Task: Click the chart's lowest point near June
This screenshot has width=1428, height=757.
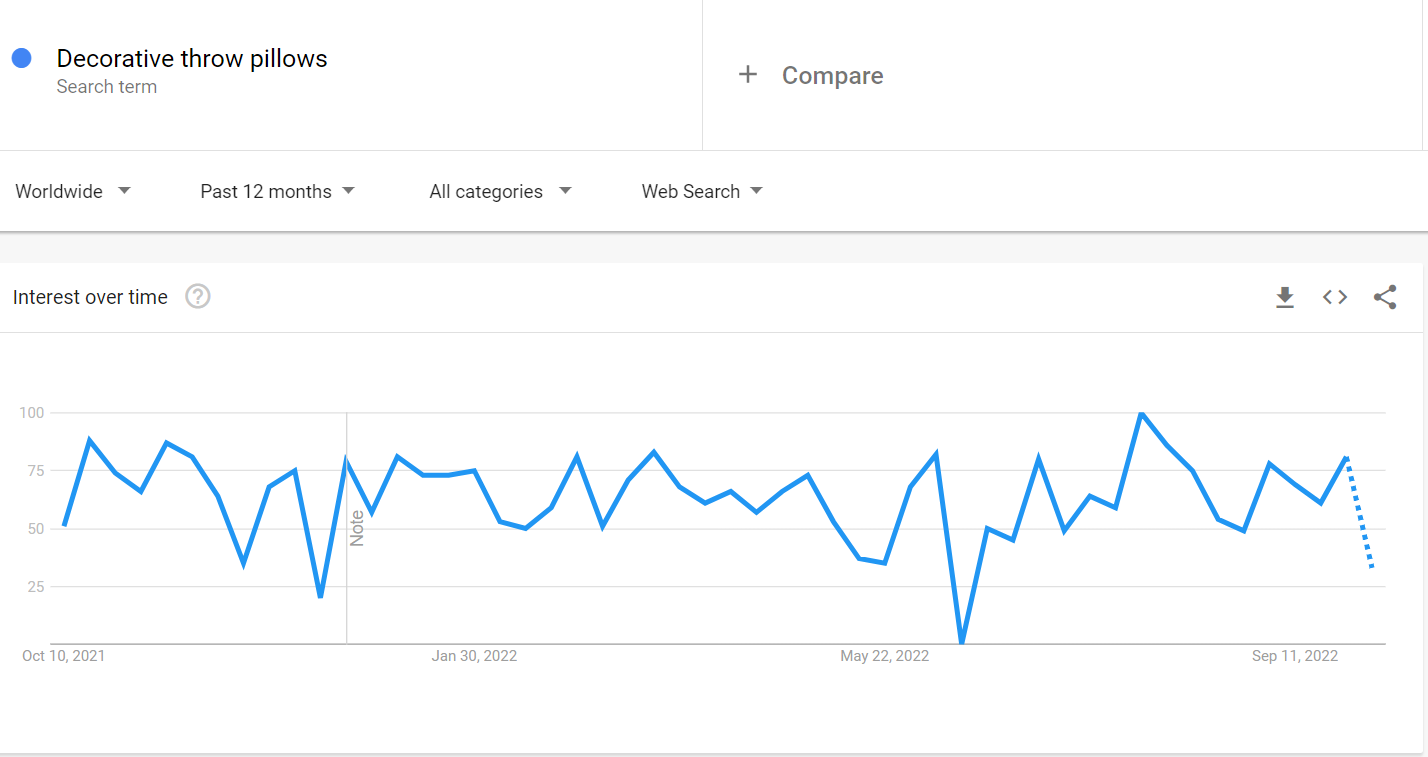Action: pyautogui.click(x=962, y=641)
